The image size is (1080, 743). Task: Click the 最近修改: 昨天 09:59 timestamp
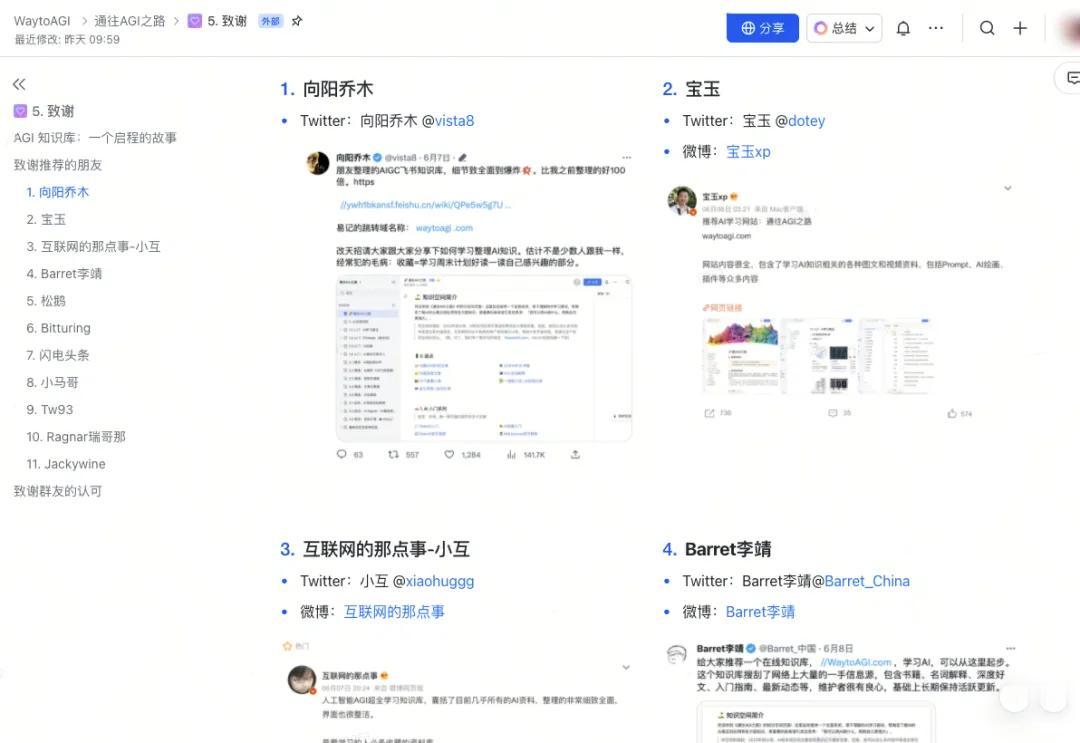67,40
